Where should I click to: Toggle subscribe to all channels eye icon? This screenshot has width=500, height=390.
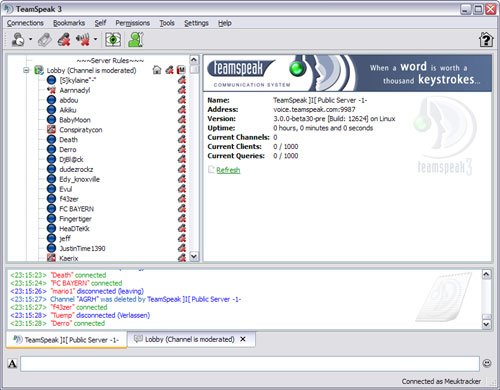(113, 40)
